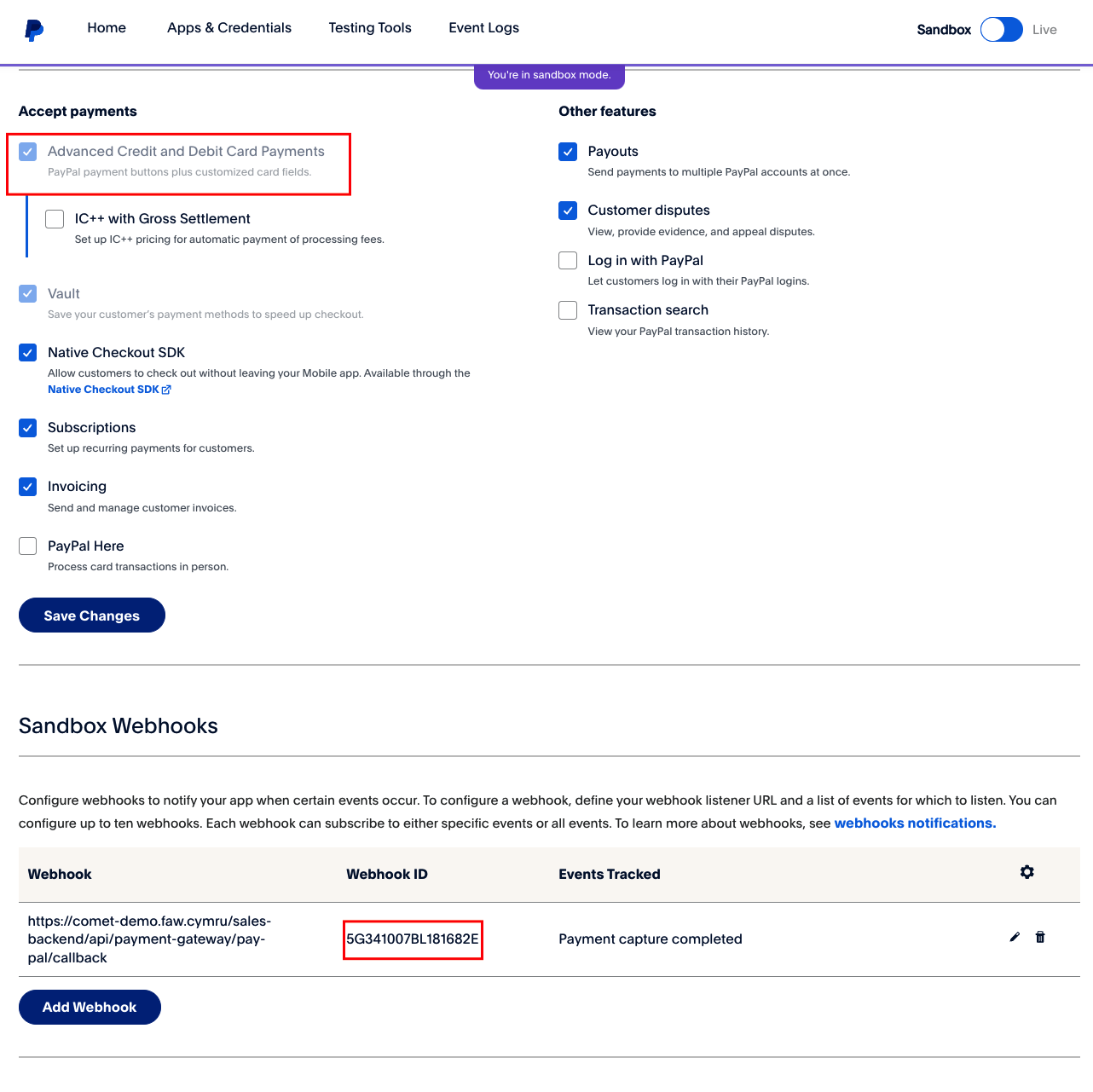Image resolution: width=1093 pixels, height=1092 pixels.
Task: Enable Log in with PayPal checkbox
Action: [568, 261]
